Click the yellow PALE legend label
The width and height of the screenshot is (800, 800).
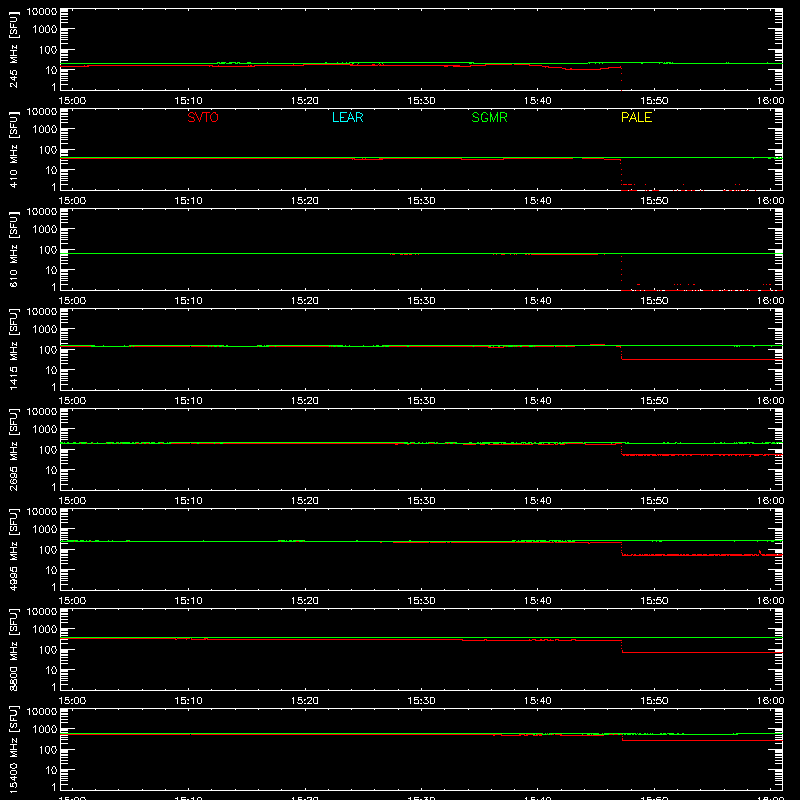point(636,117)
